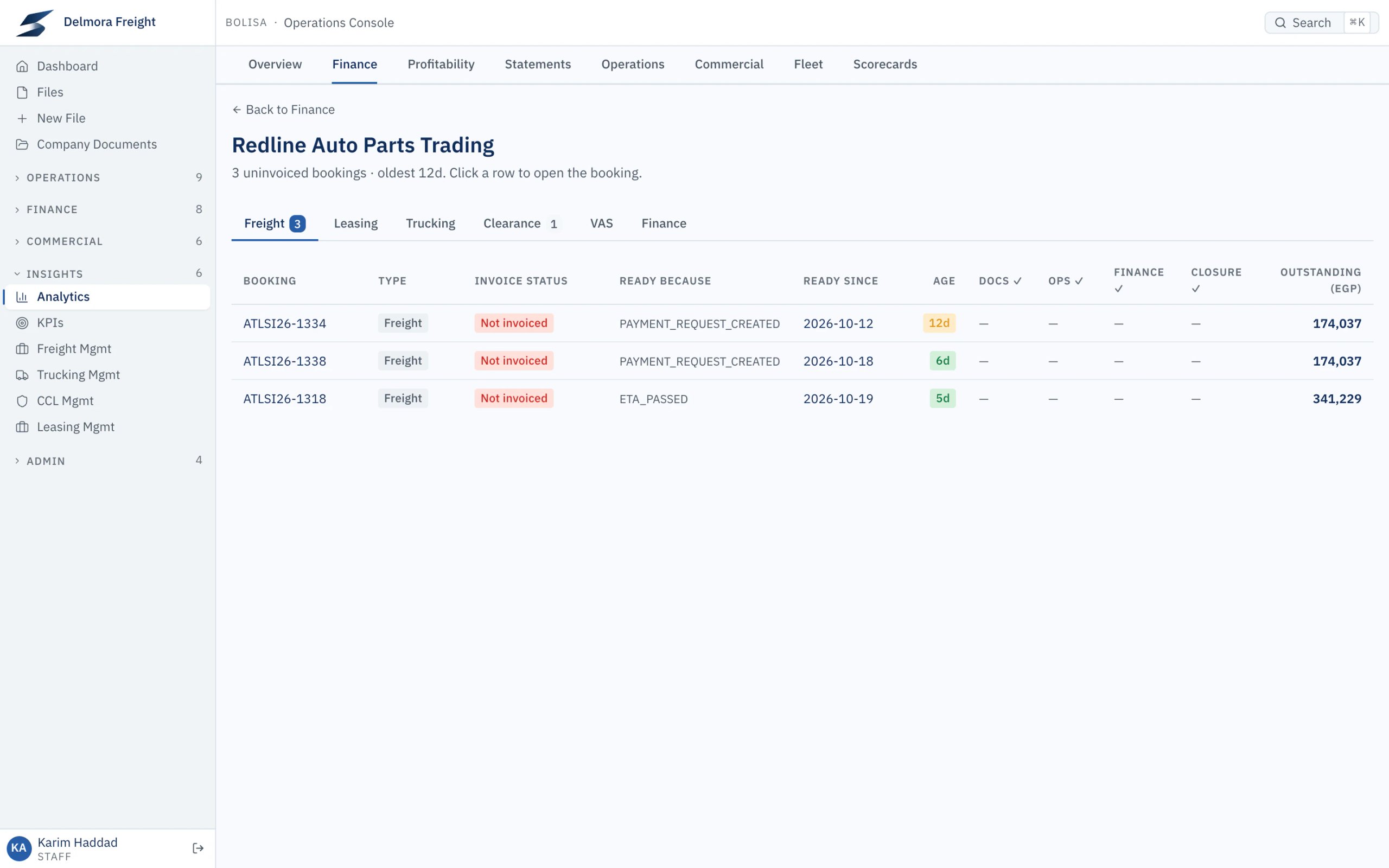Click the magnifier icon in Search

tap(1280, 23)
